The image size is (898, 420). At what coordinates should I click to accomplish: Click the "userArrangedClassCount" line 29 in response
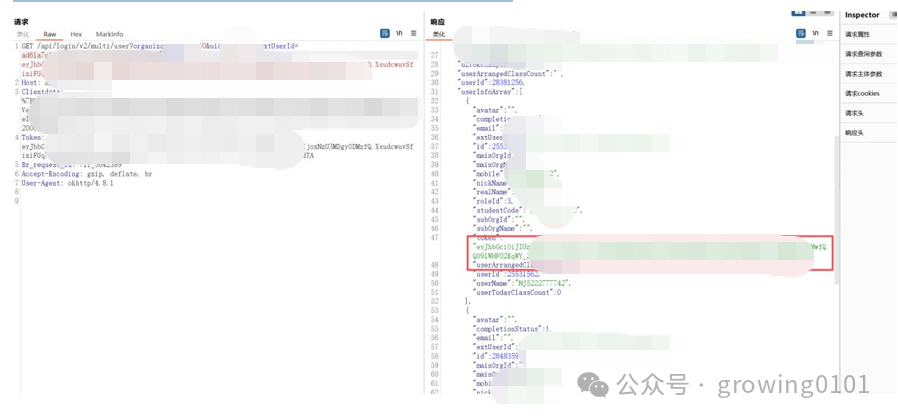(510, 73)
